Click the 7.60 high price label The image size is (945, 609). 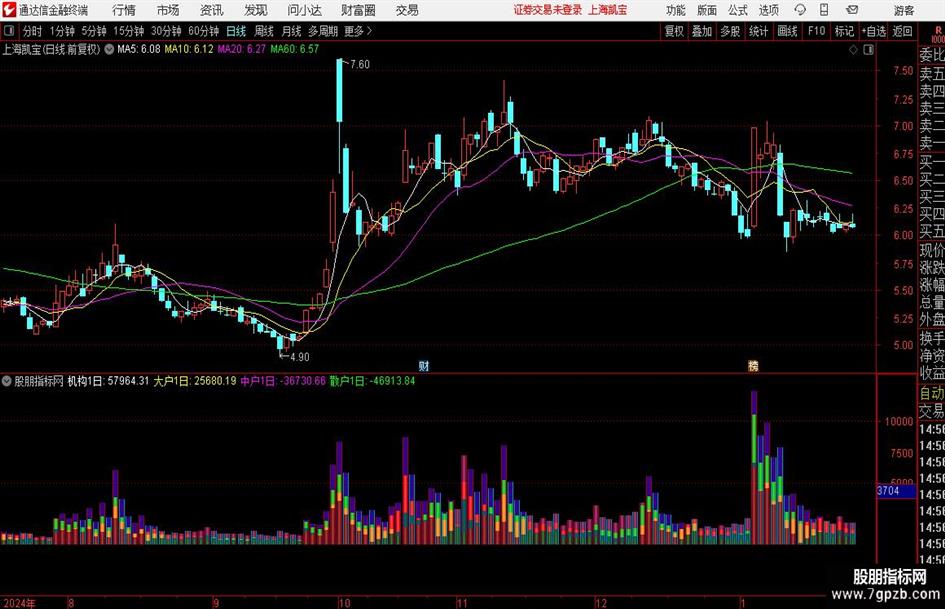[360, 65]
